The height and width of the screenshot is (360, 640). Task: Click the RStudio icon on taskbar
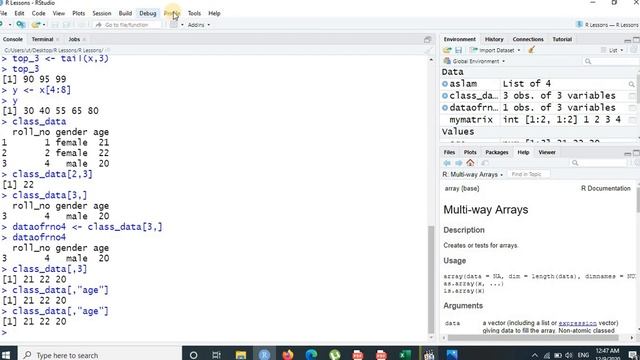[x=264, y=354]
